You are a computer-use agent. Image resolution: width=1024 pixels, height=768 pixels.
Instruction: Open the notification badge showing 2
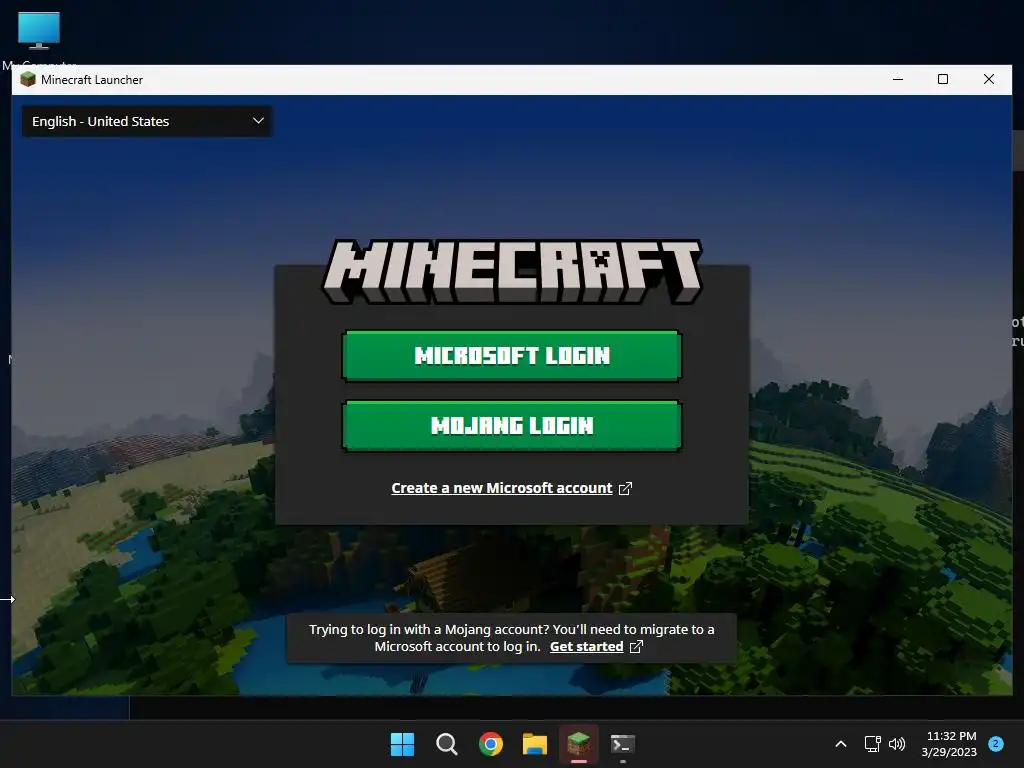pos(996,743)
